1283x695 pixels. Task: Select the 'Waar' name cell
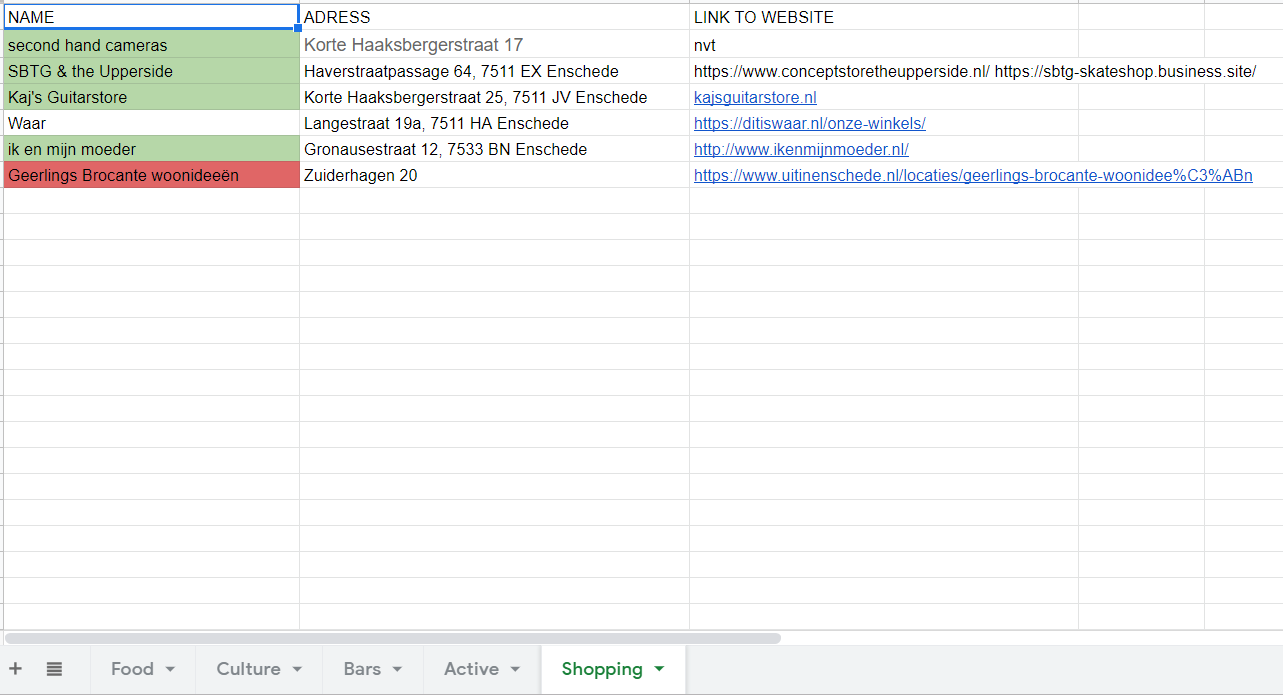tap(151, 123)
